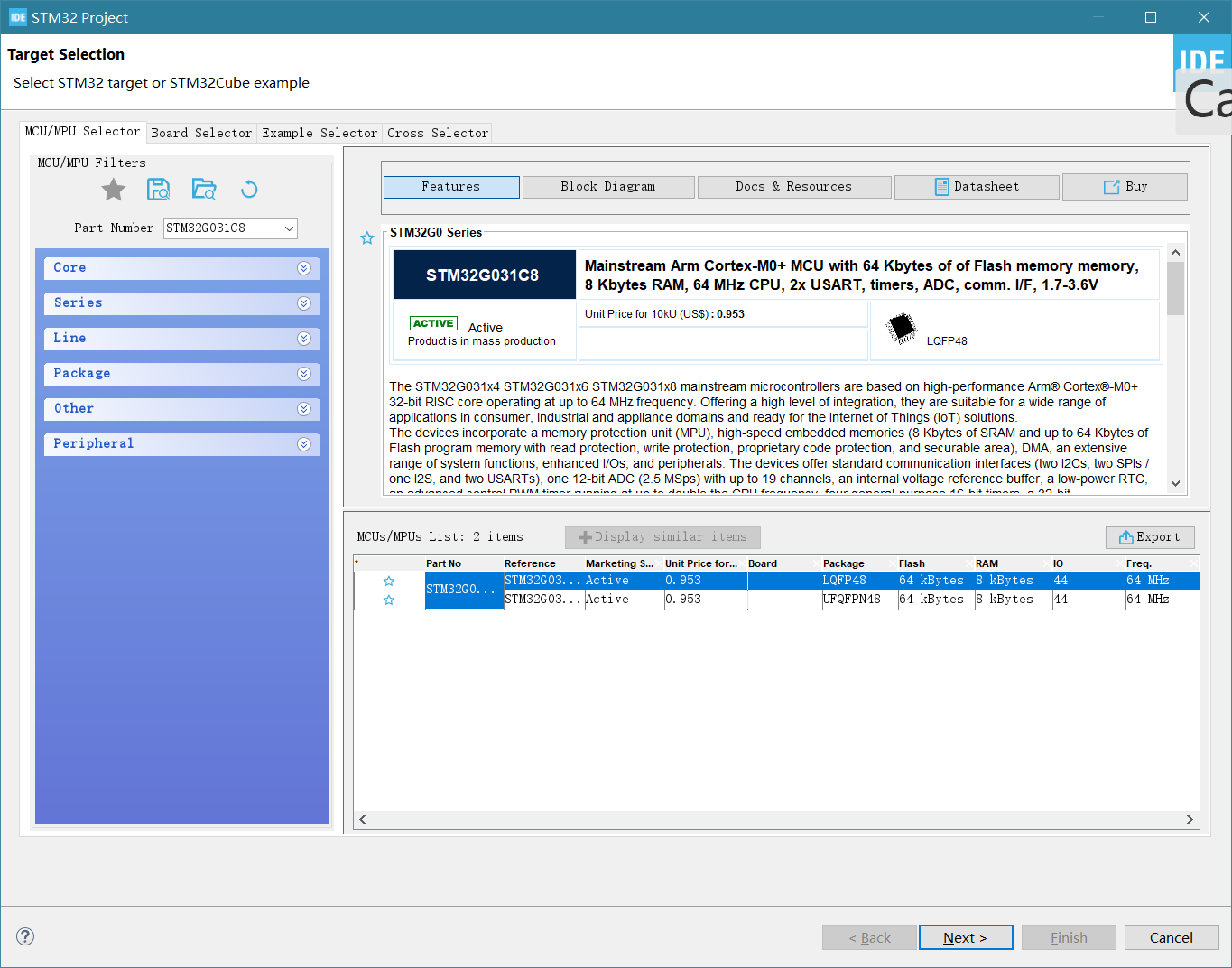Select the LQFP48 package cell in list
Image resolution: width=1232 pixels, height=968 pixels.
(859, 581)
